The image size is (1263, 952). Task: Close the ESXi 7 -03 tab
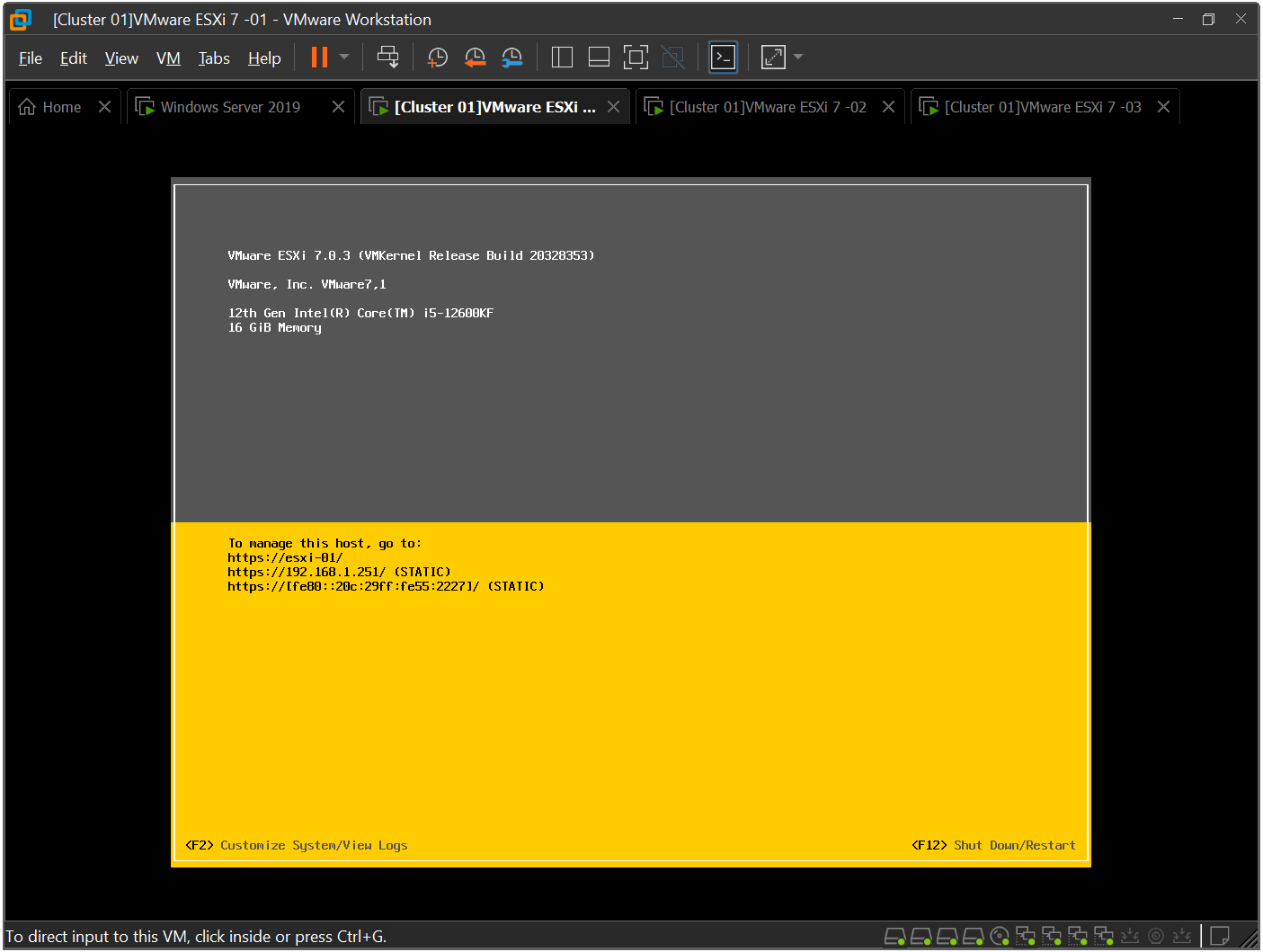pos(1163,107)
